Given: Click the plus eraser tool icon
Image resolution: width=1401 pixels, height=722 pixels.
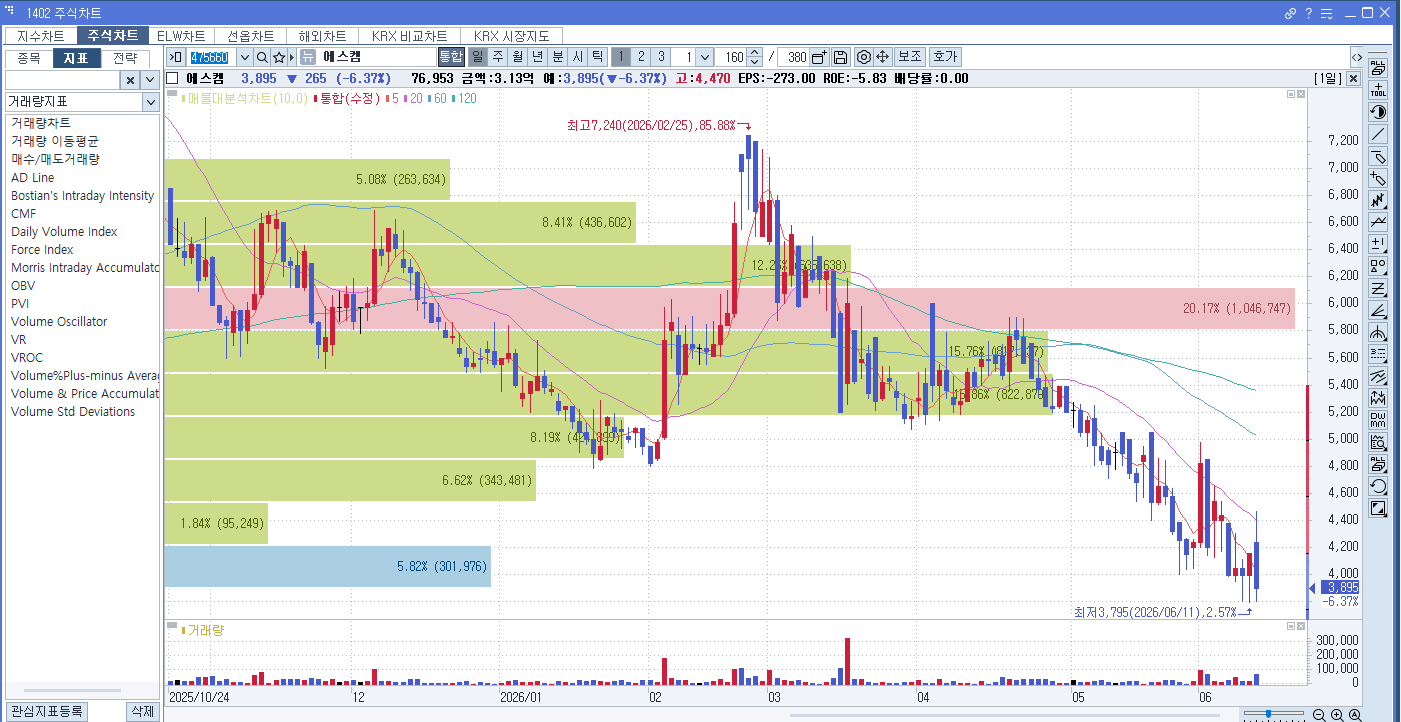Looking at the screenshot, I should pyautogui.click(x=1378, y=178).
